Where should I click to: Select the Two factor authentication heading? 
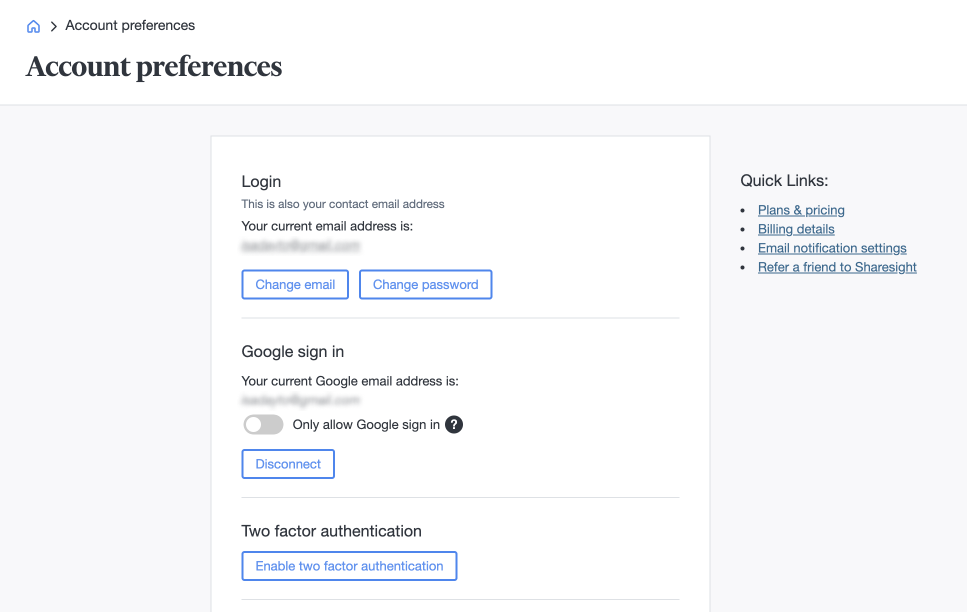point(331,531)
